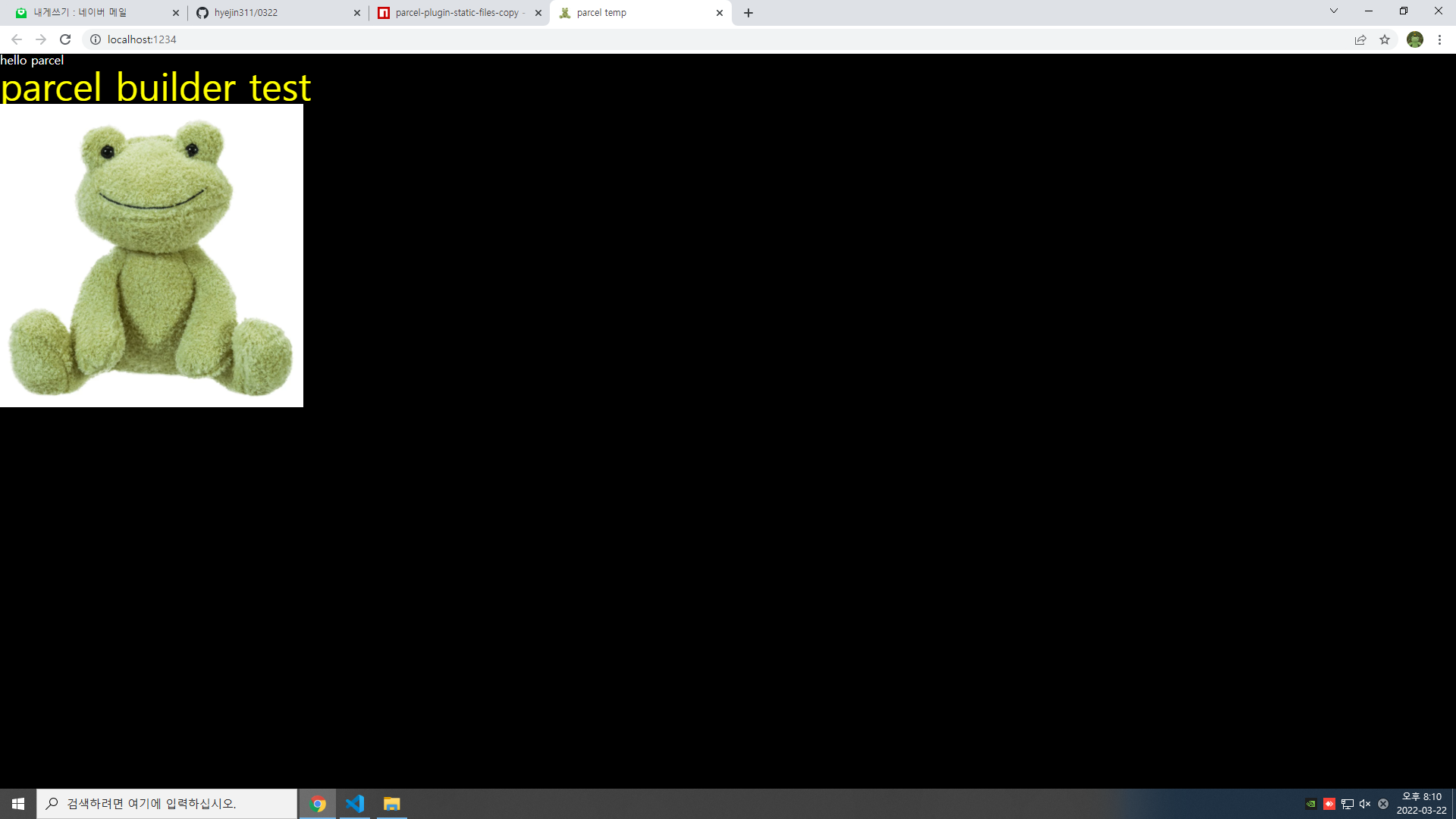Click the 'hello parcel' text

pos(32,61)
